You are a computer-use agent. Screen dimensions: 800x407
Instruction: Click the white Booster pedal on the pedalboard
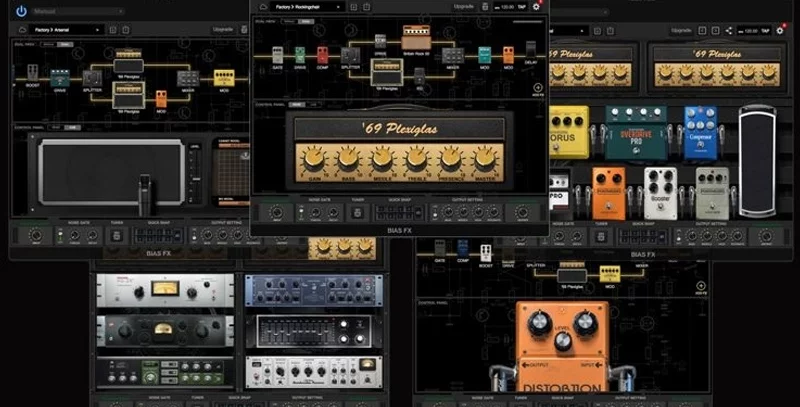[x=660, y=193]
